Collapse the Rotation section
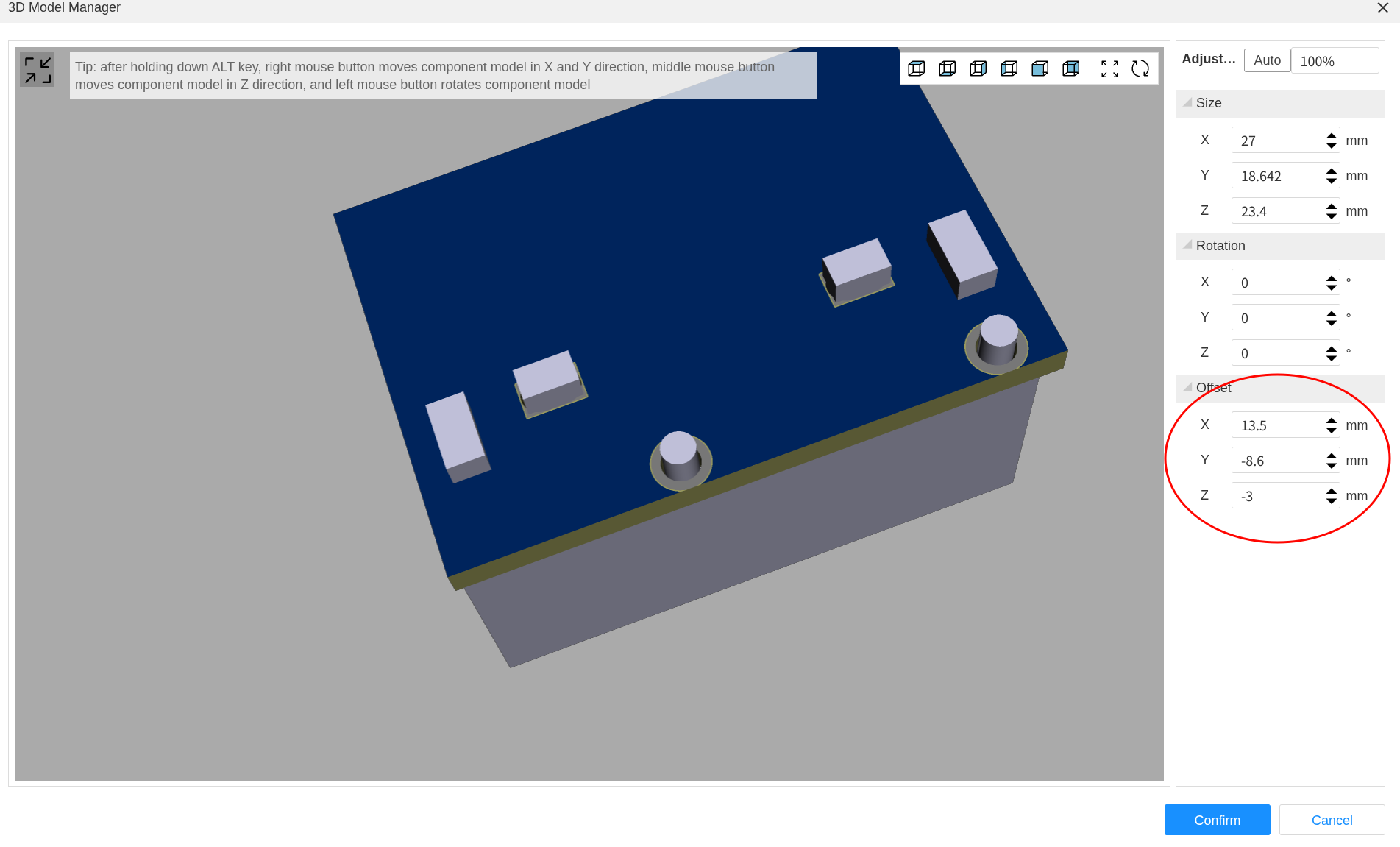Screen dimensions: 1400x847 click(1187, 245)
